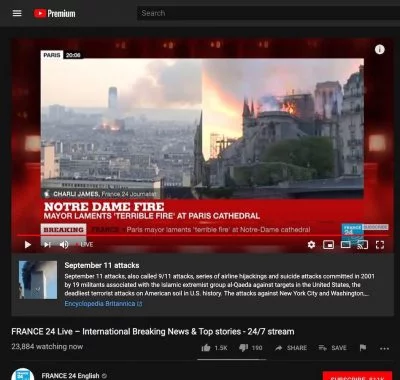The width and height of the screenshot is (400, 380).
Task: Open the September 11 attacks thumbnail
Action: [x=38, y=280]
